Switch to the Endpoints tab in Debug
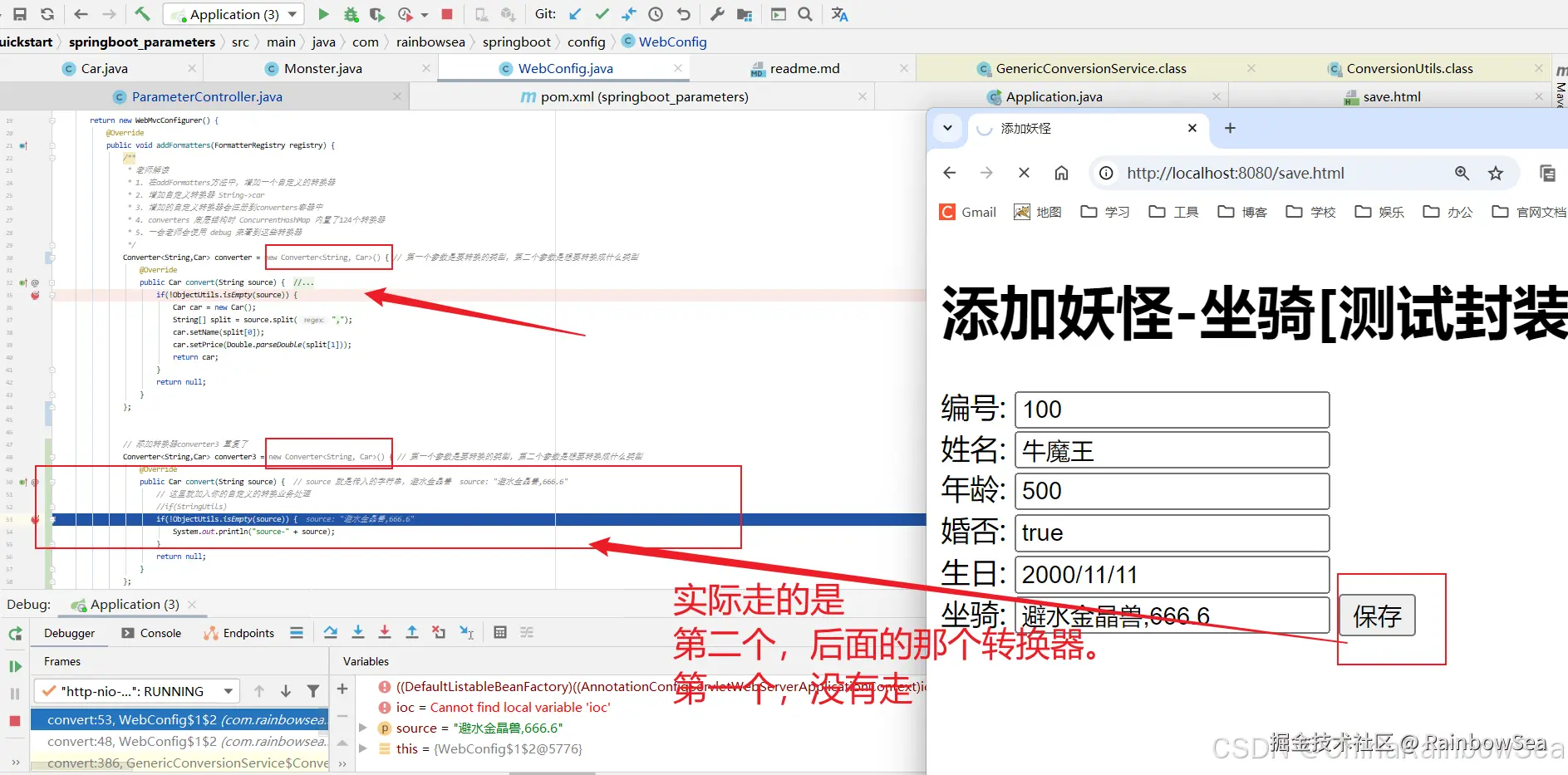The image size is (1568, 775). coord(239,633)
